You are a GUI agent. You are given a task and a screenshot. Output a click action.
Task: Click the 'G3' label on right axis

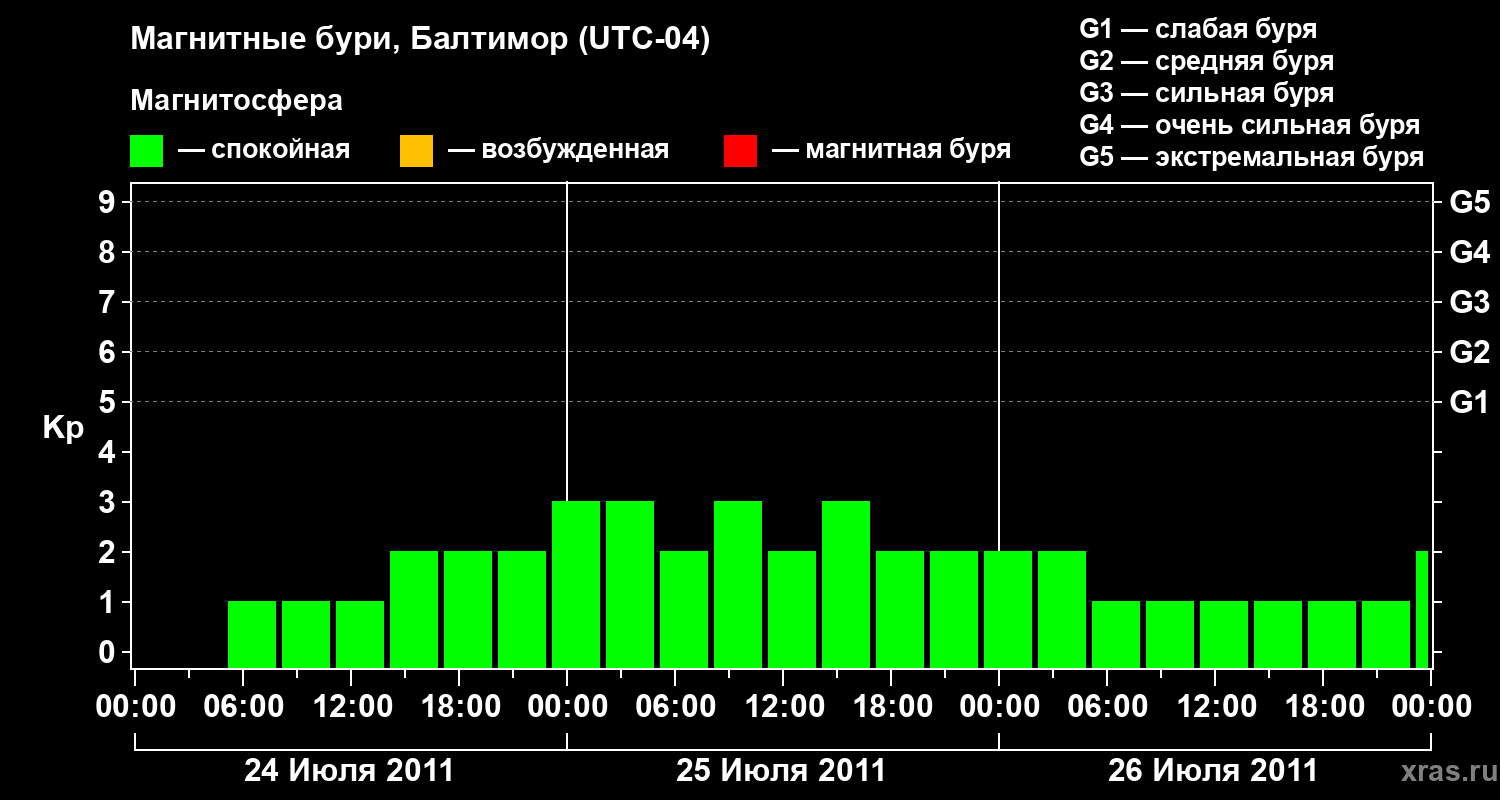pyautogui.click(x=1469, y=302)
